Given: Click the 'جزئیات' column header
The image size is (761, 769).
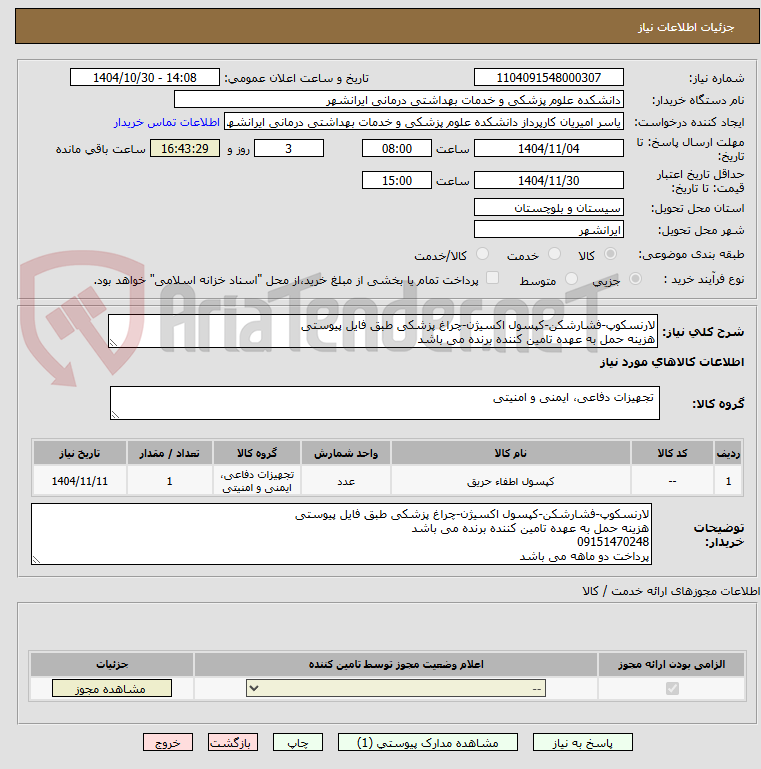Looking at the screenshot, I should coord(112,664).
